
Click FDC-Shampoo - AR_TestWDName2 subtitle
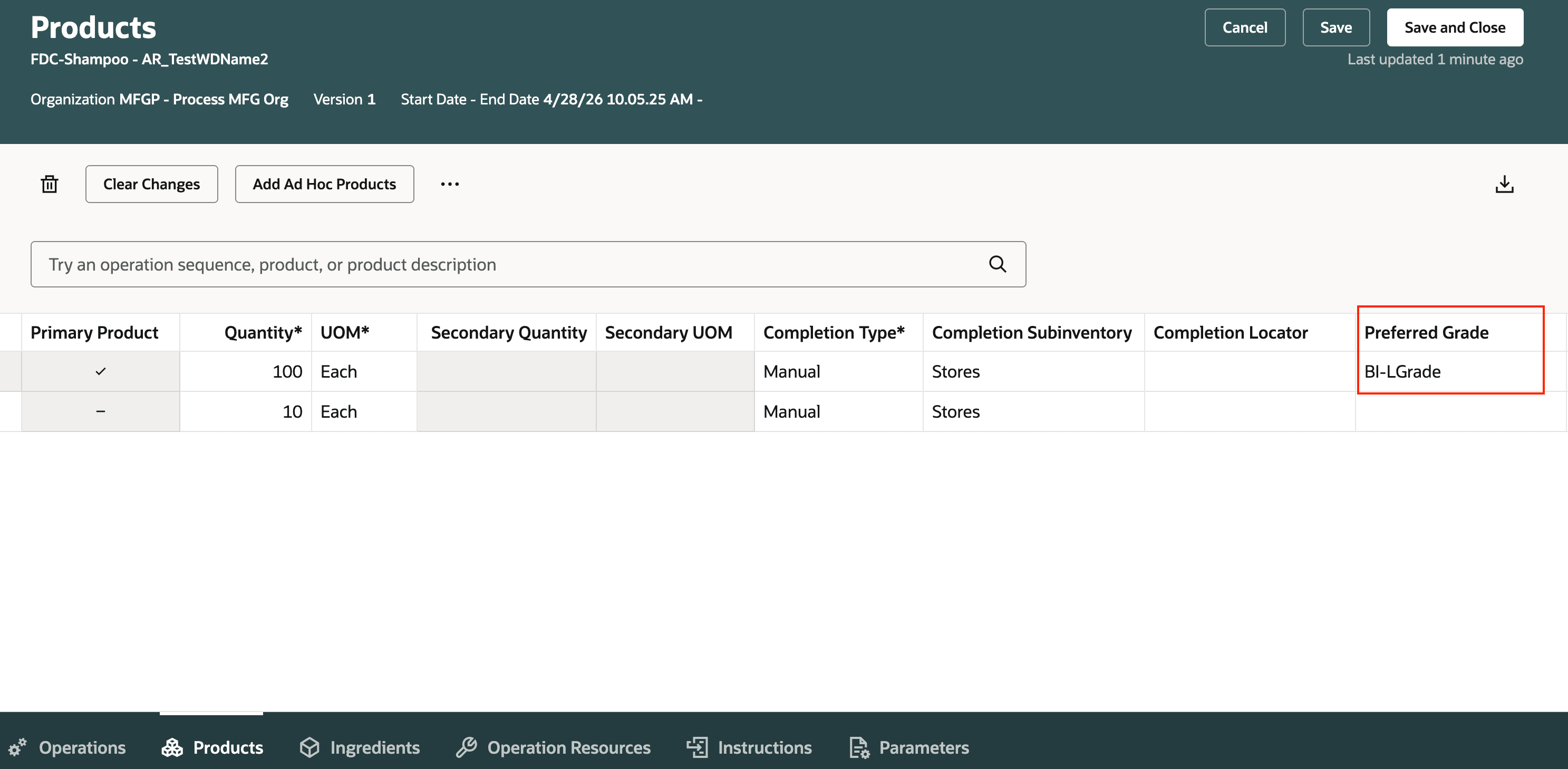(149, 59)
